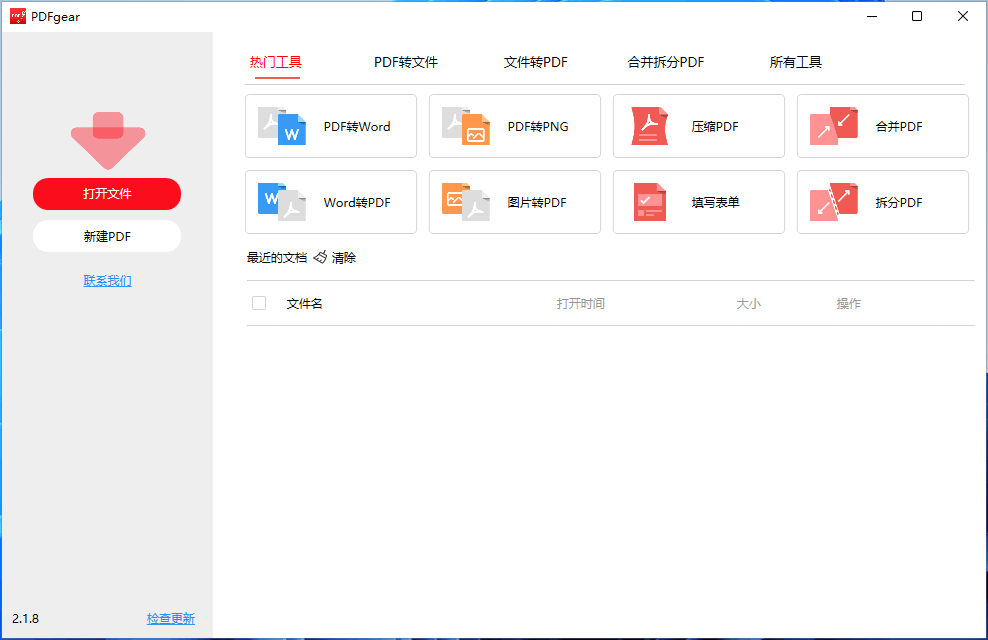
Task: Click the 图片转PDF icon
Action: (x=466, y=202)
